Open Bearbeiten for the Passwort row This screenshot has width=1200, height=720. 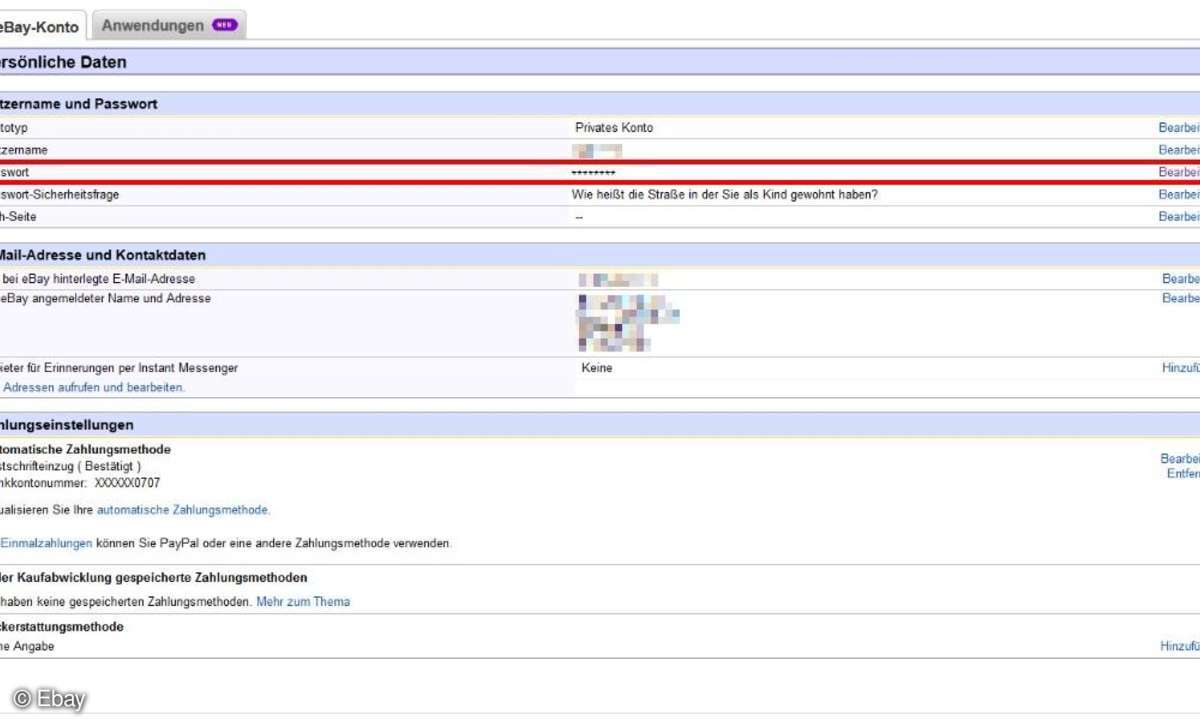(x=1179, y=172)
